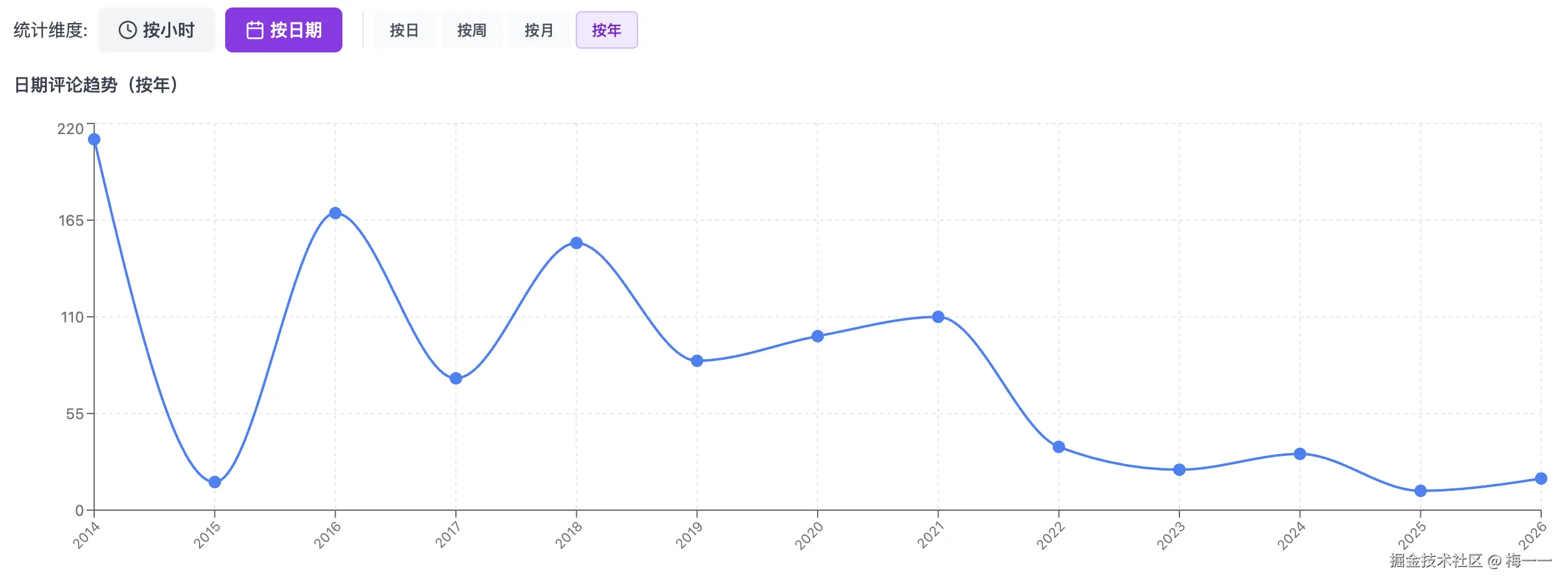The width and height of the screenshot is (1568, 585).
Task: Switch to the 按日 tab
Action: (x=404, y=30)
